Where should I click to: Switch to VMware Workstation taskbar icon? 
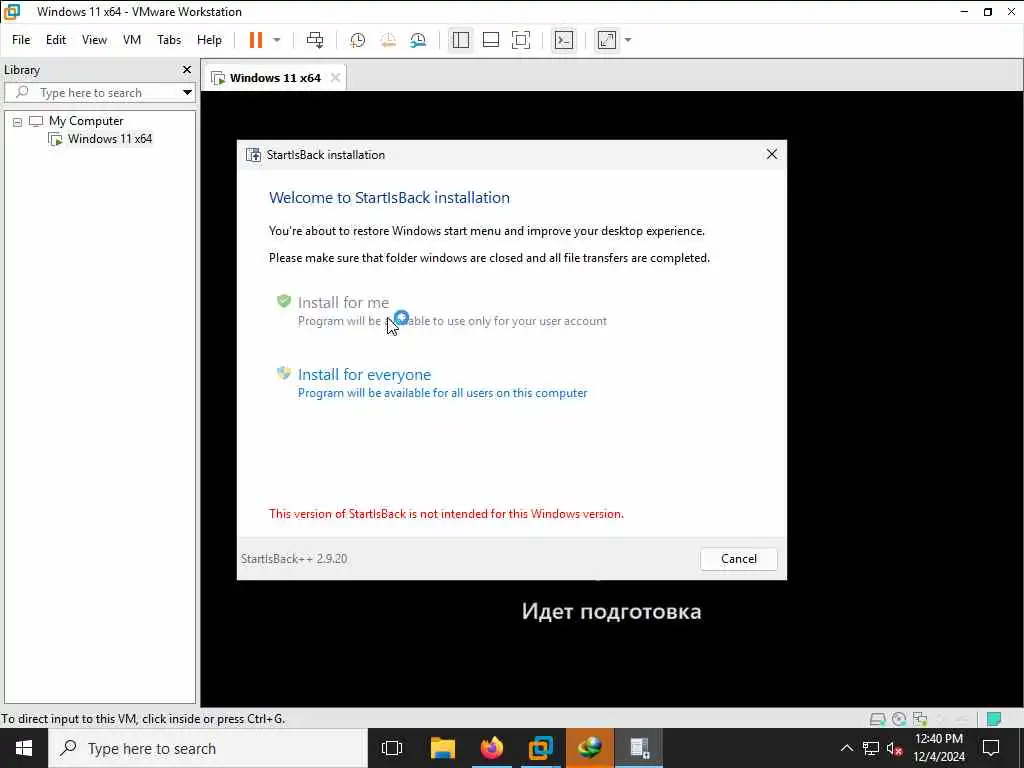tap(541, 748)
